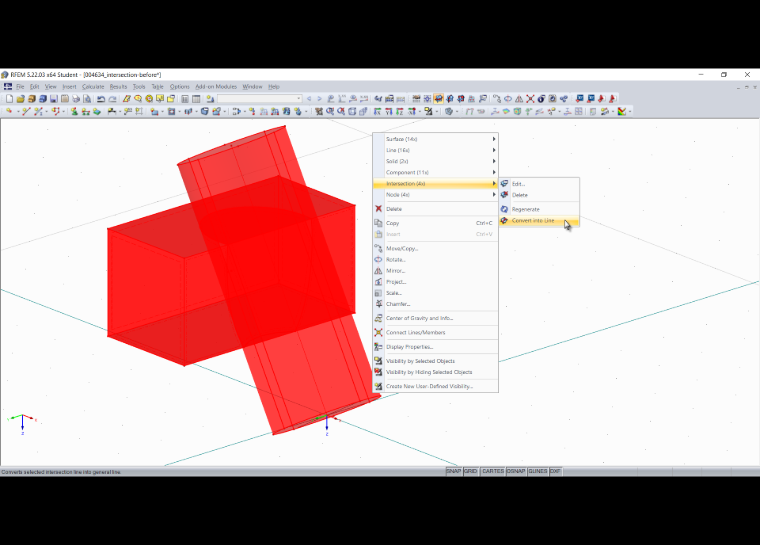
Task: Choose Convert into Line in the submenu
Action: coord(539,221)
